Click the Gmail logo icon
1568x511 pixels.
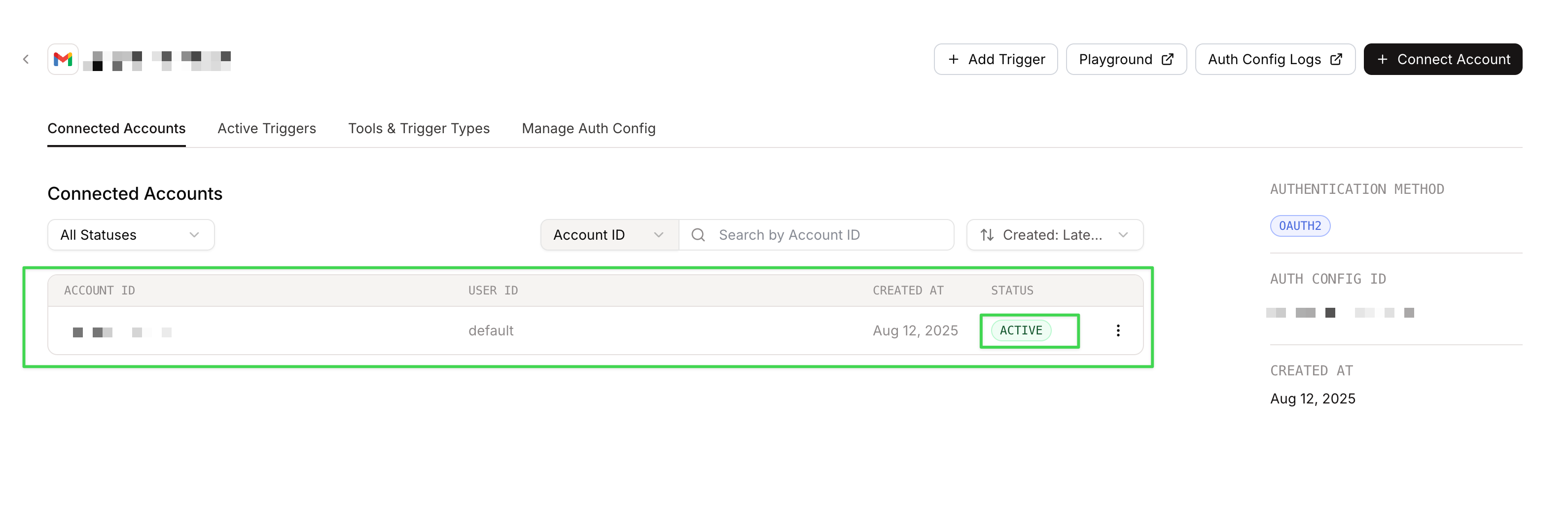(63, 59)
